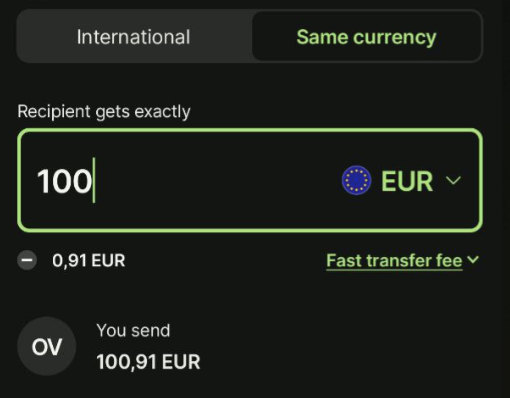Focus the recipient amount input field
Viewport: 510px width, 398px height.
click(x=250, y=180)
